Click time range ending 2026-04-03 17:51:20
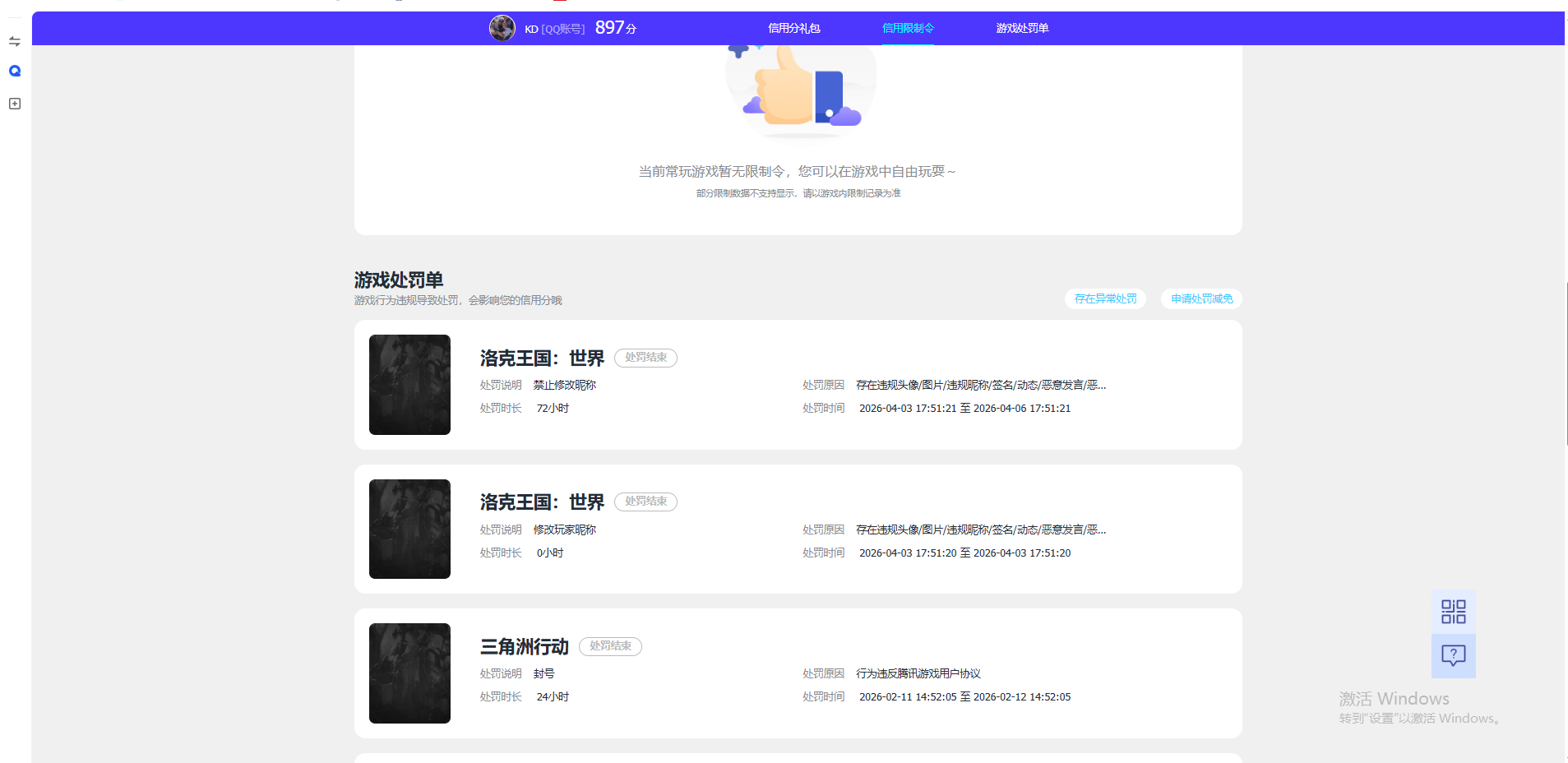The width and height of the screenshot is (1568, 763). (x=964, y=553)
